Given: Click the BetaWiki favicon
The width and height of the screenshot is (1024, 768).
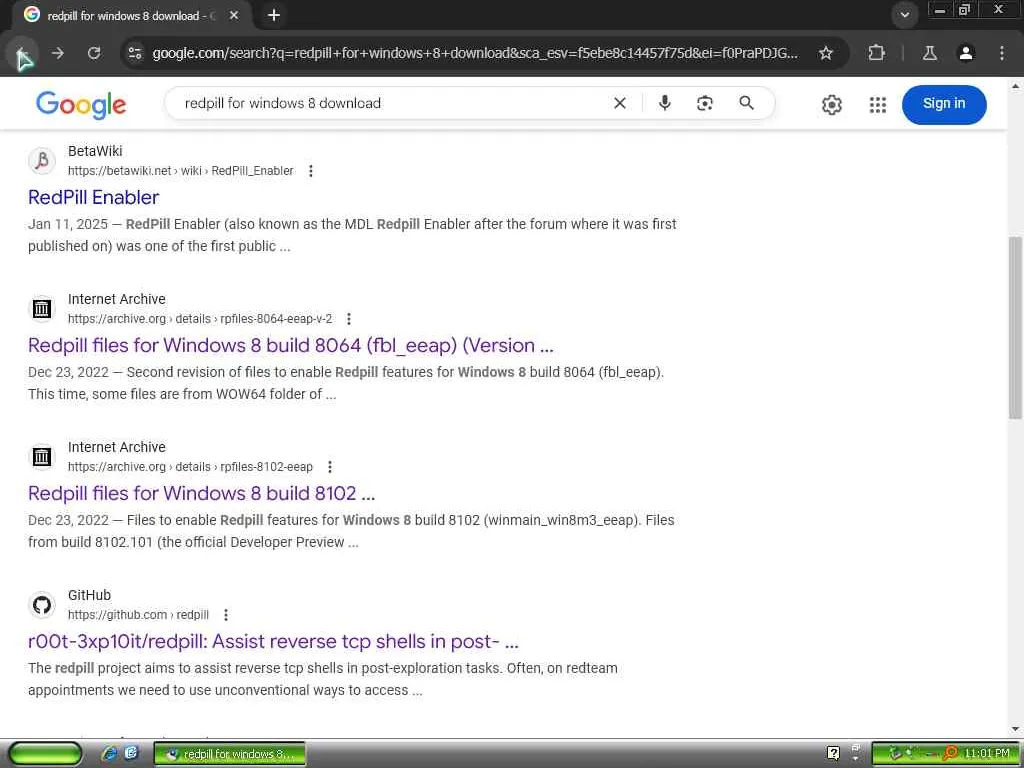Looking at the screenshot, I should coord(42,160).
